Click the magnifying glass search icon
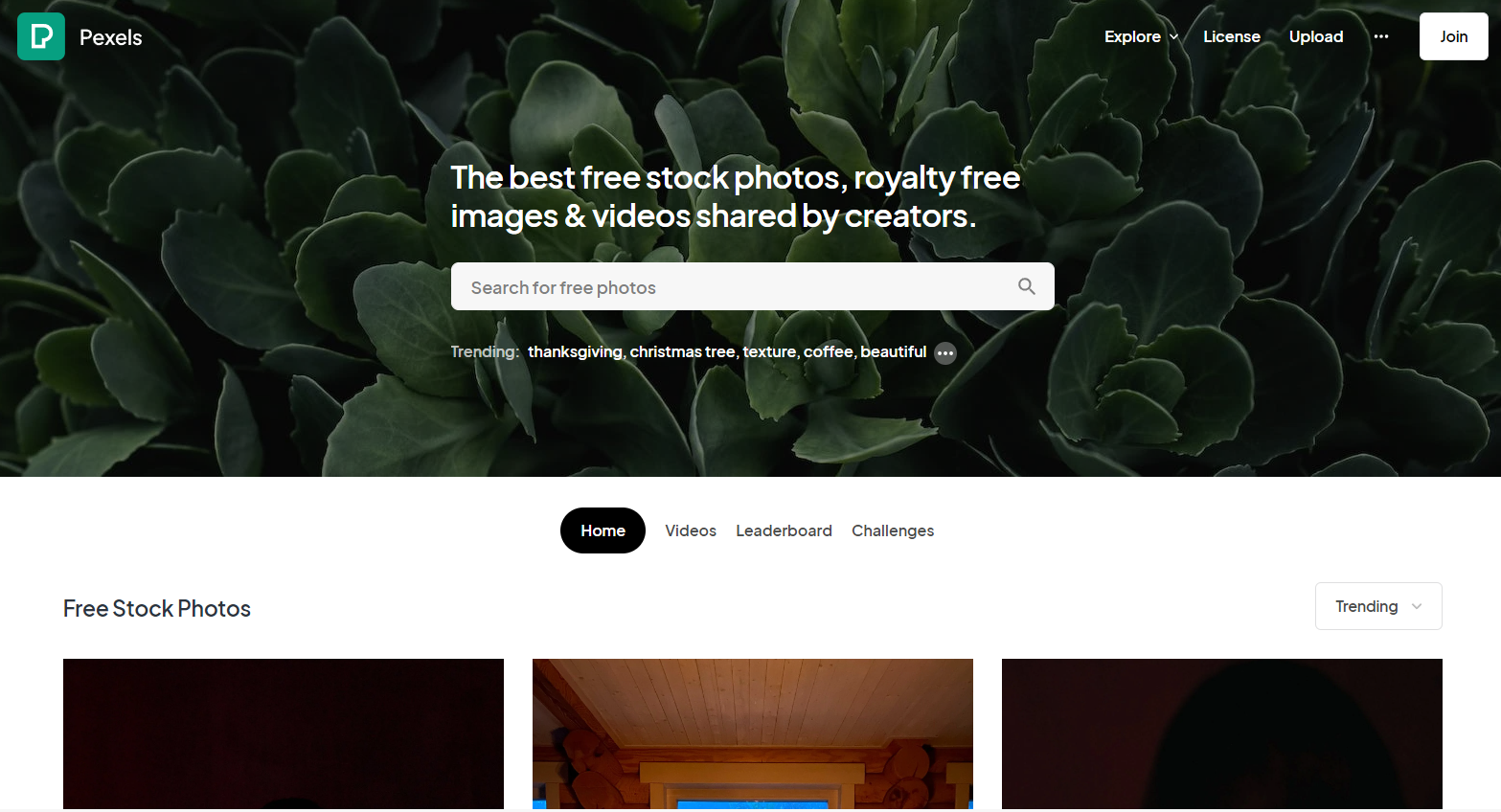 pos(1026,286)
